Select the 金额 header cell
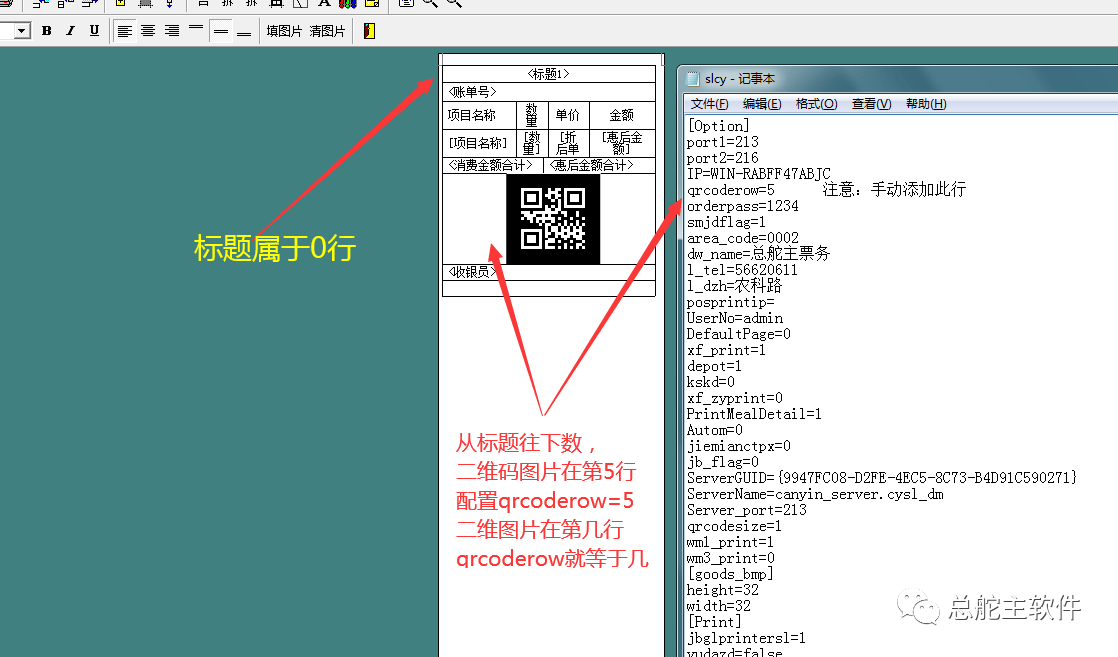Screen dimensions: 1118x657 pyautogui.click(x=622, y=115)
